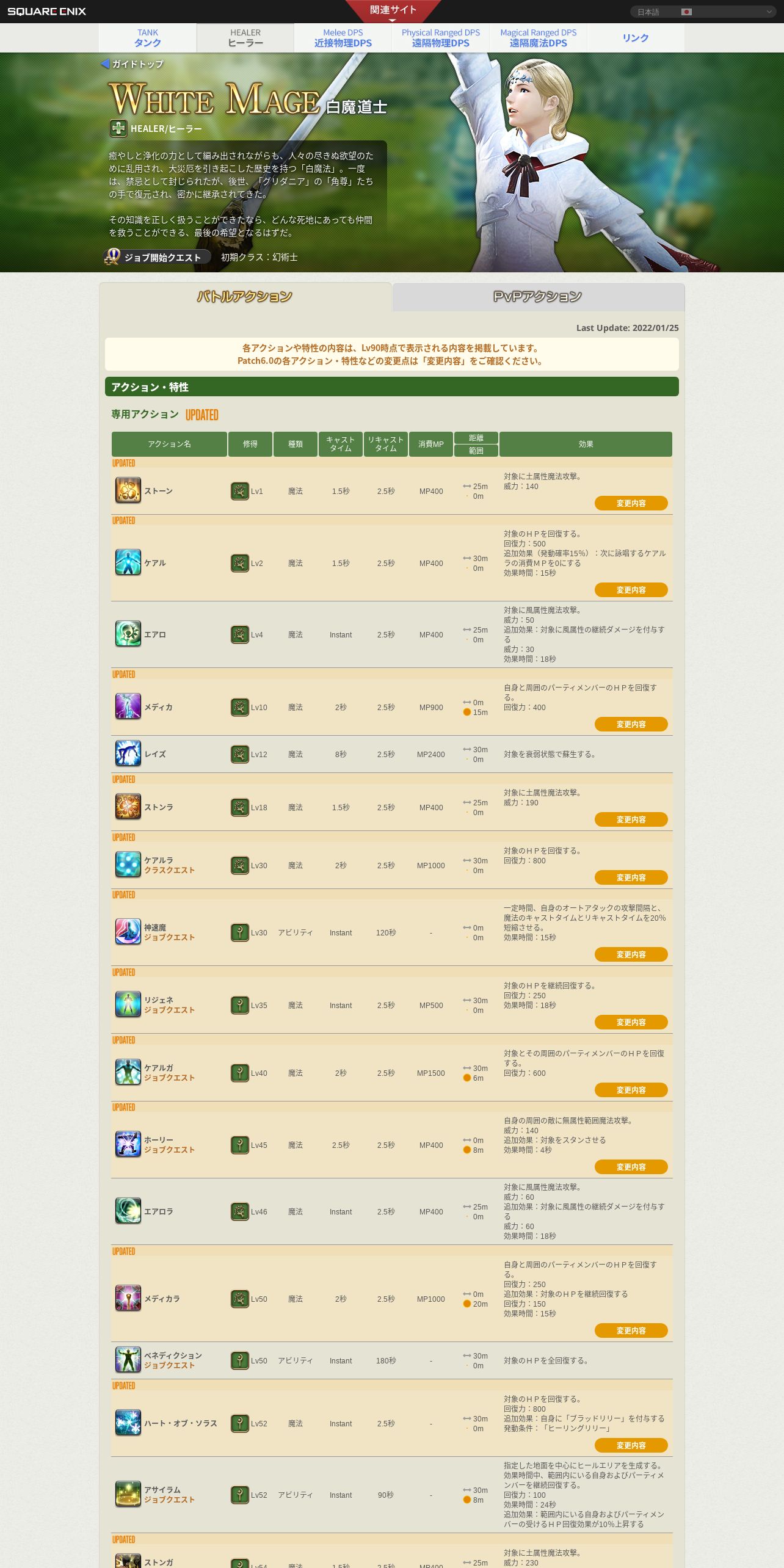Viewport: 784px width, 1568px height.
Task: Open the 日本語 language dropdown
Action: 703,12
